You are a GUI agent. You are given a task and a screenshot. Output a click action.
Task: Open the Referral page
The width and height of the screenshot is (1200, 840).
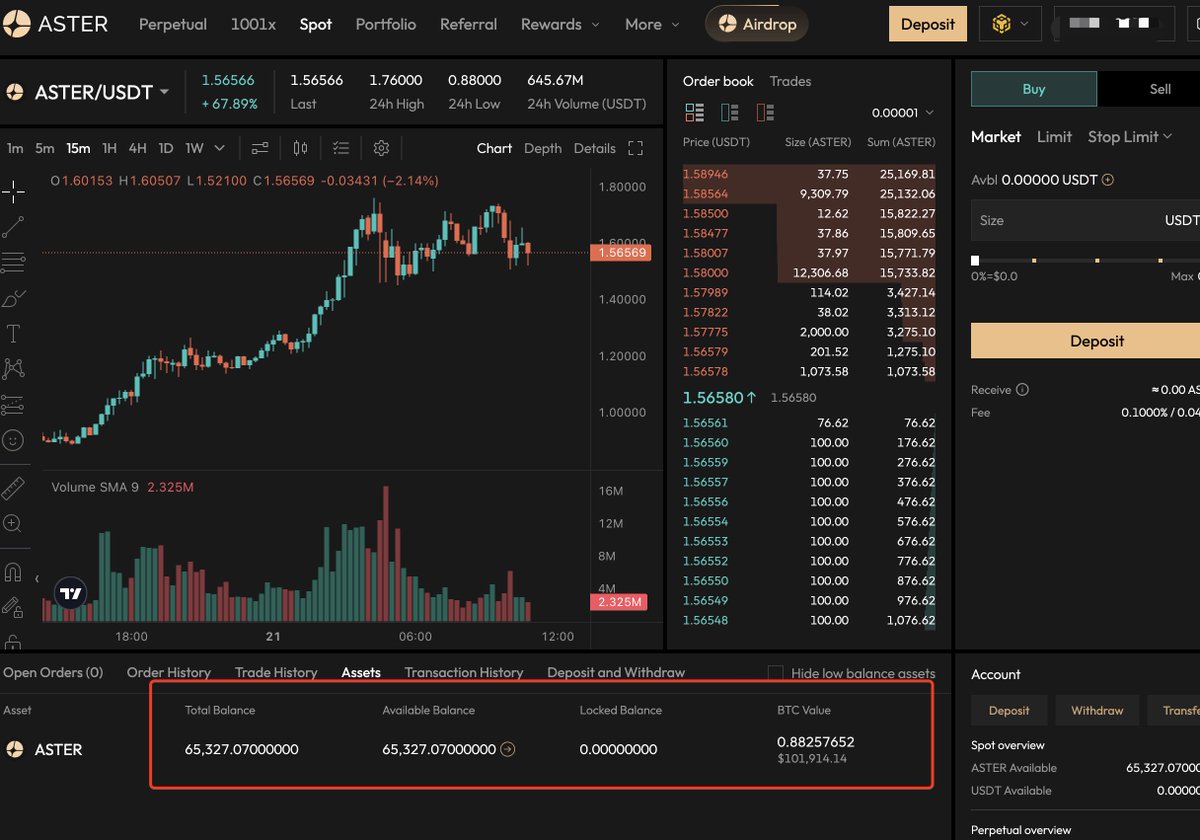[468, 24]
